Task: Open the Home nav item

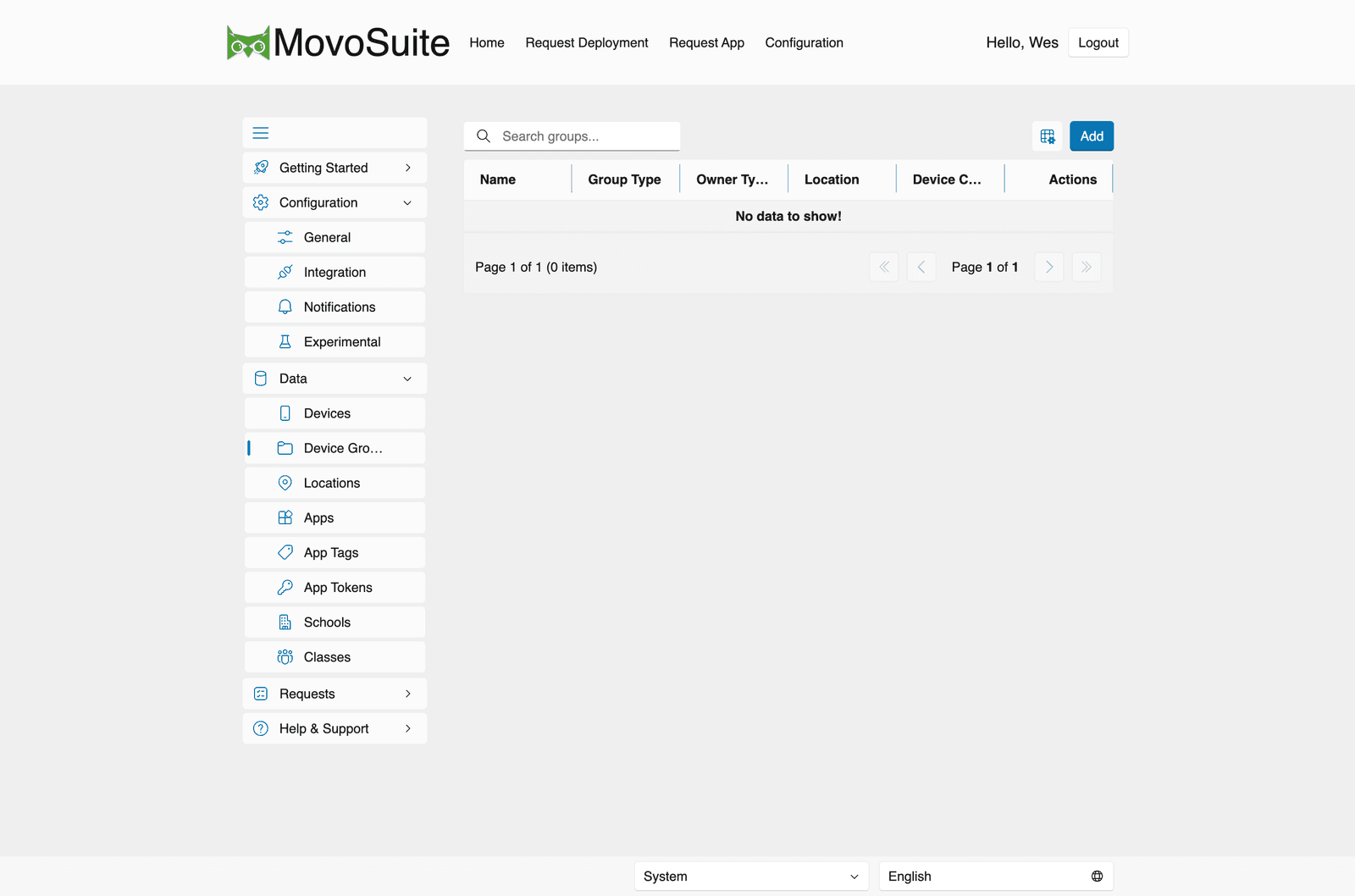Action: [x=487, y=42]
